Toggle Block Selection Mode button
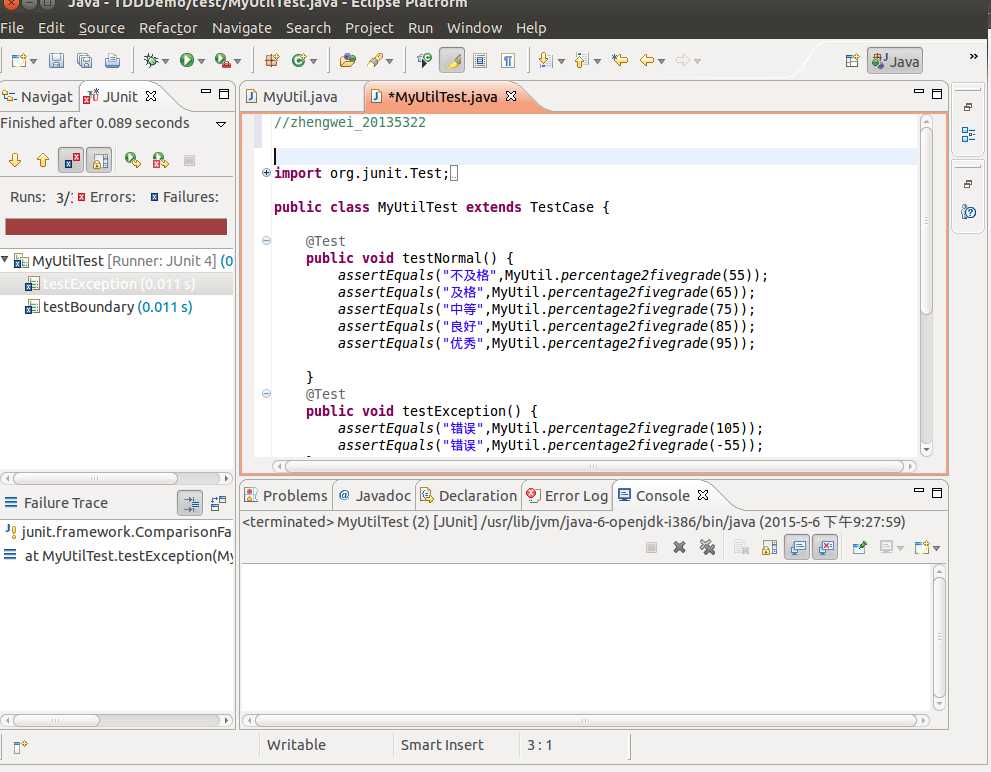The image size is (991, 772). (x=480, y=61)
